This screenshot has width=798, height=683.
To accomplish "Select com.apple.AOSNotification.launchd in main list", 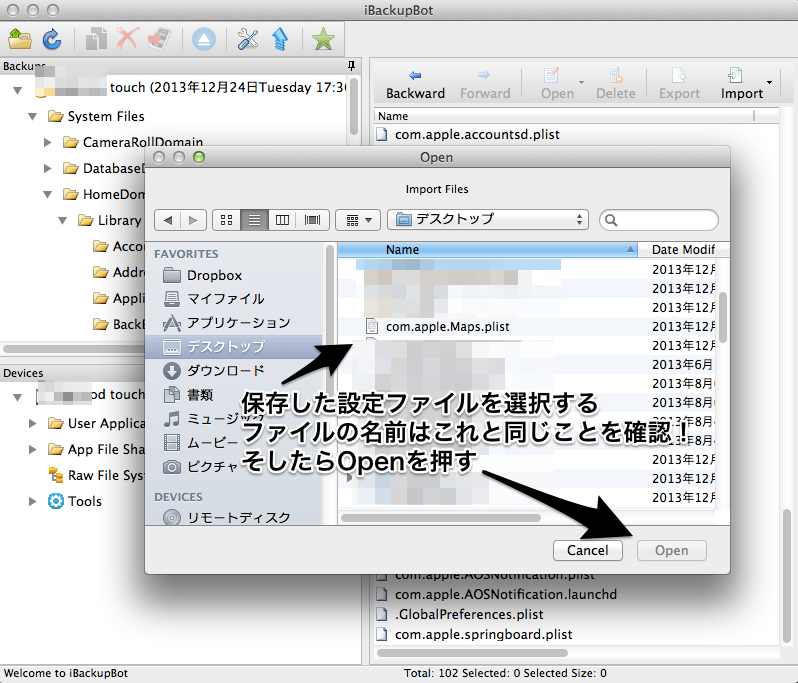I will tap(497, 594).
